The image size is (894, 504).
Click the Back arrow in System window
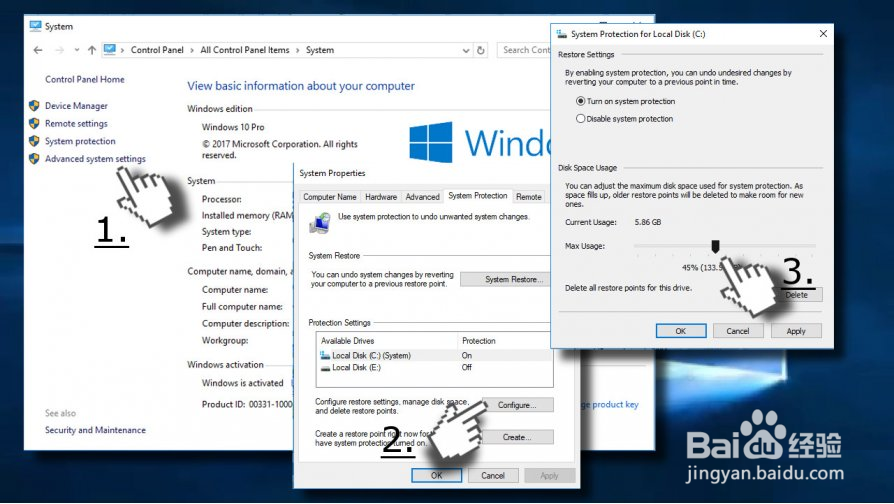pos(38,50)
